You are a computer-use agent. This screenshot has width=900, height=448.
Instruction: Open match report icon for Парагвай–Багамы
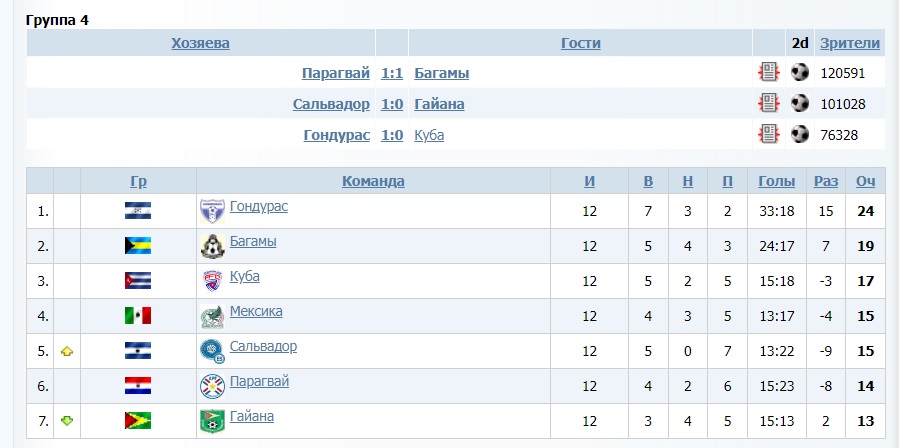[x=768, y=73]
